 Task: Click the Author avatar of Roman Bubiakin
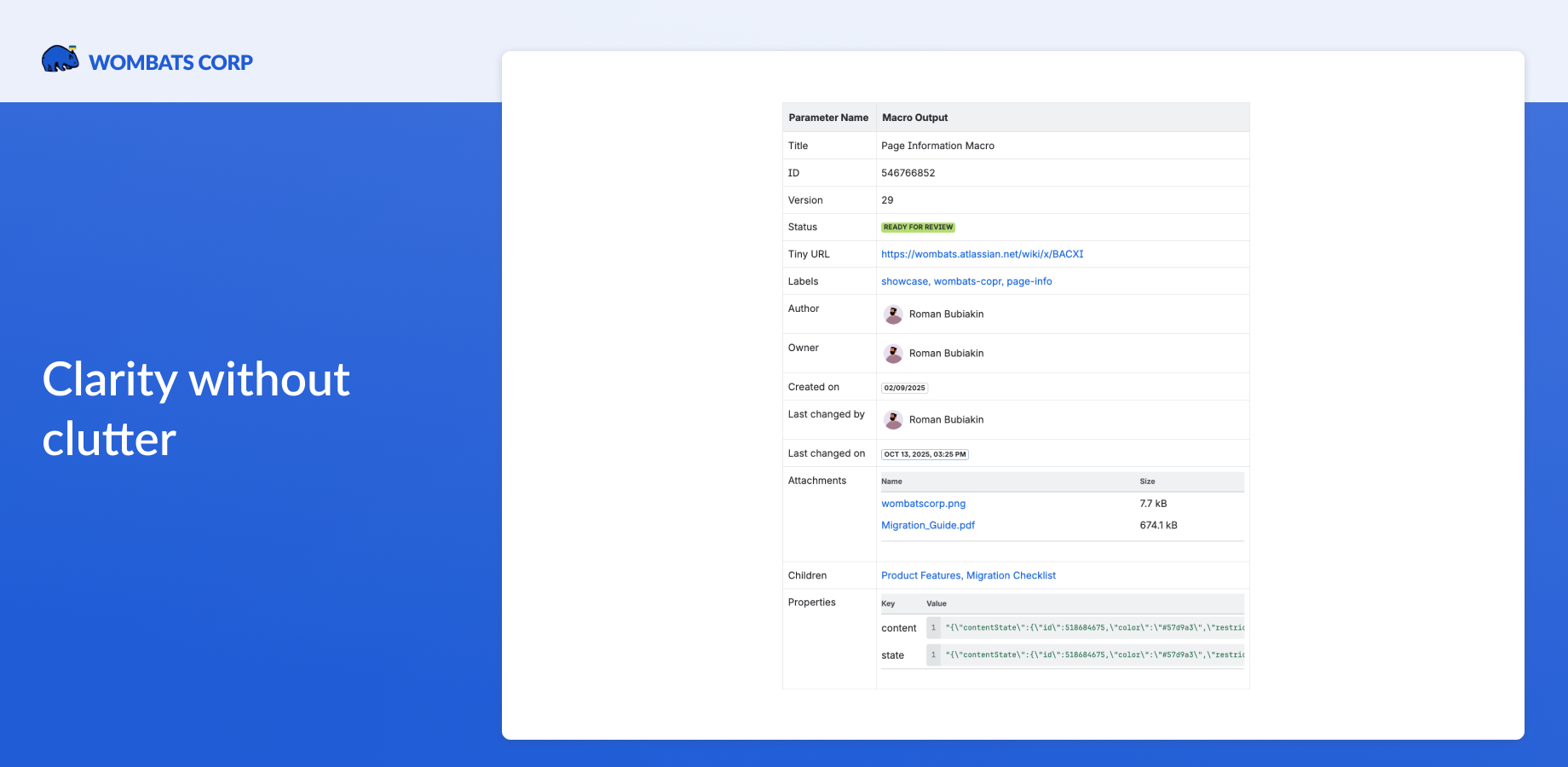[893, 314]
